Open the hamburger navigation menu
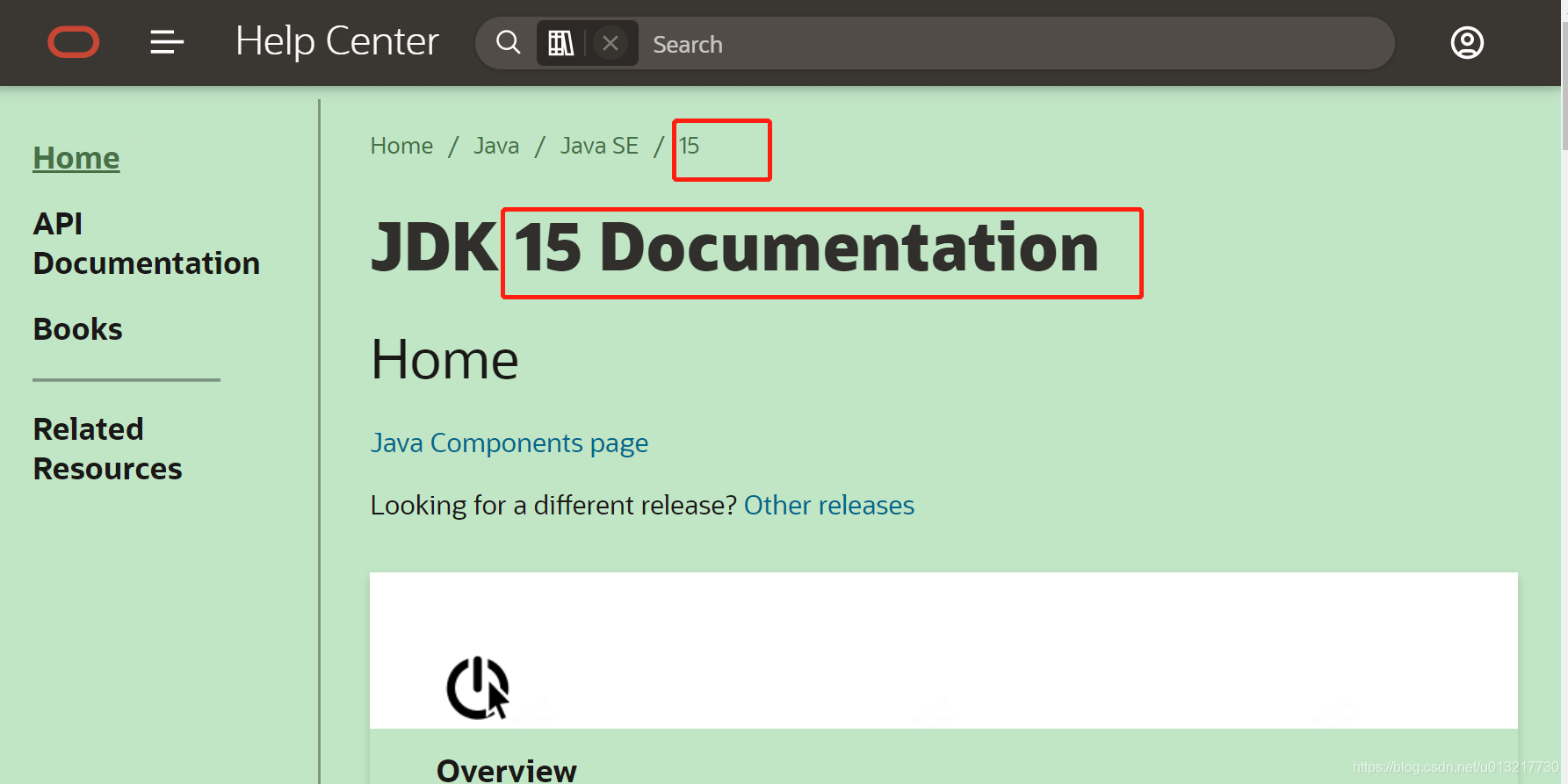Viewport: 1568px width, 784px height. click(167, 42)
